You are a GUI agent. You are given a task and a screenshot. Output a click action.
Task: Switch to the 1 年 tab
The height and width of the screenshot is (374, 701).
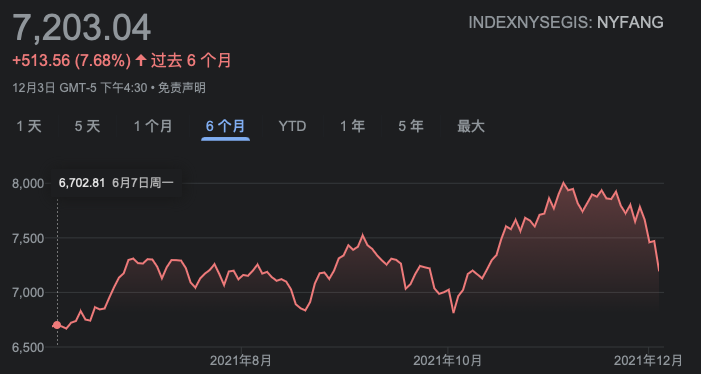click(x=353, y=126)
